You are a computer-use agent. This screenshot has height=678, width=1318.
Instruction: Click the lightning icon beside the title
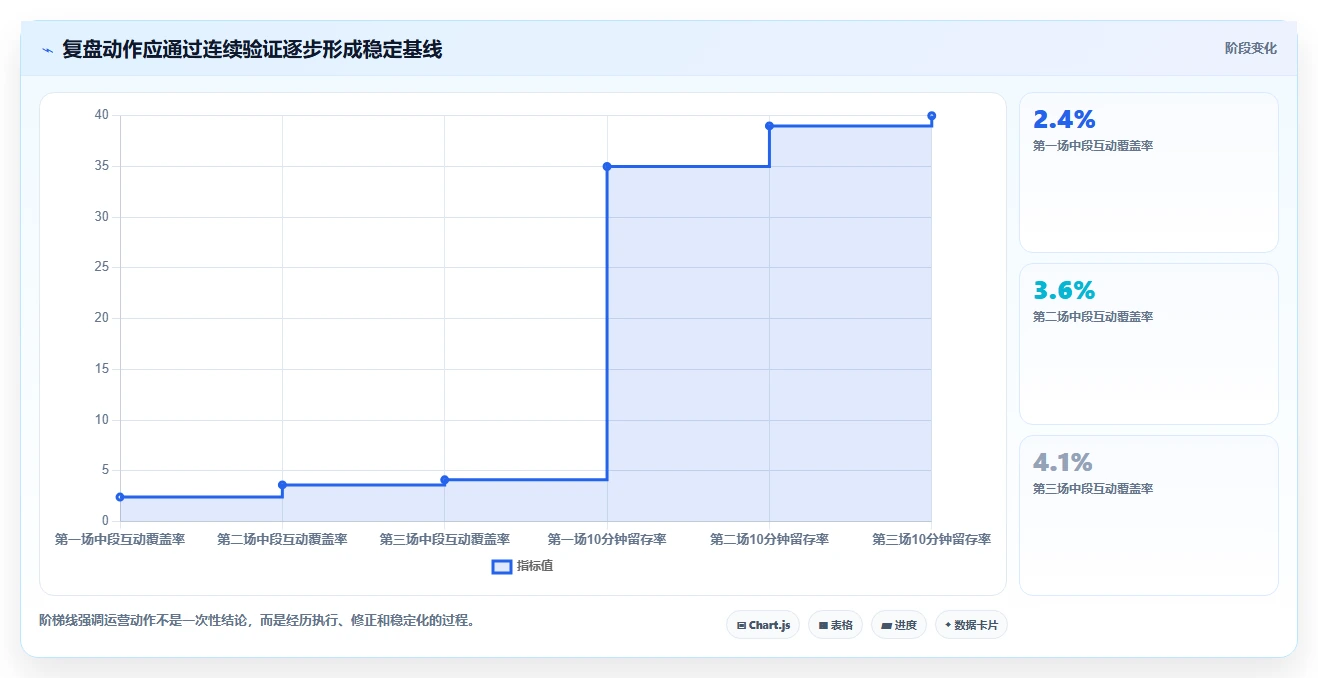pyautogui.click(x=47, y=50)
